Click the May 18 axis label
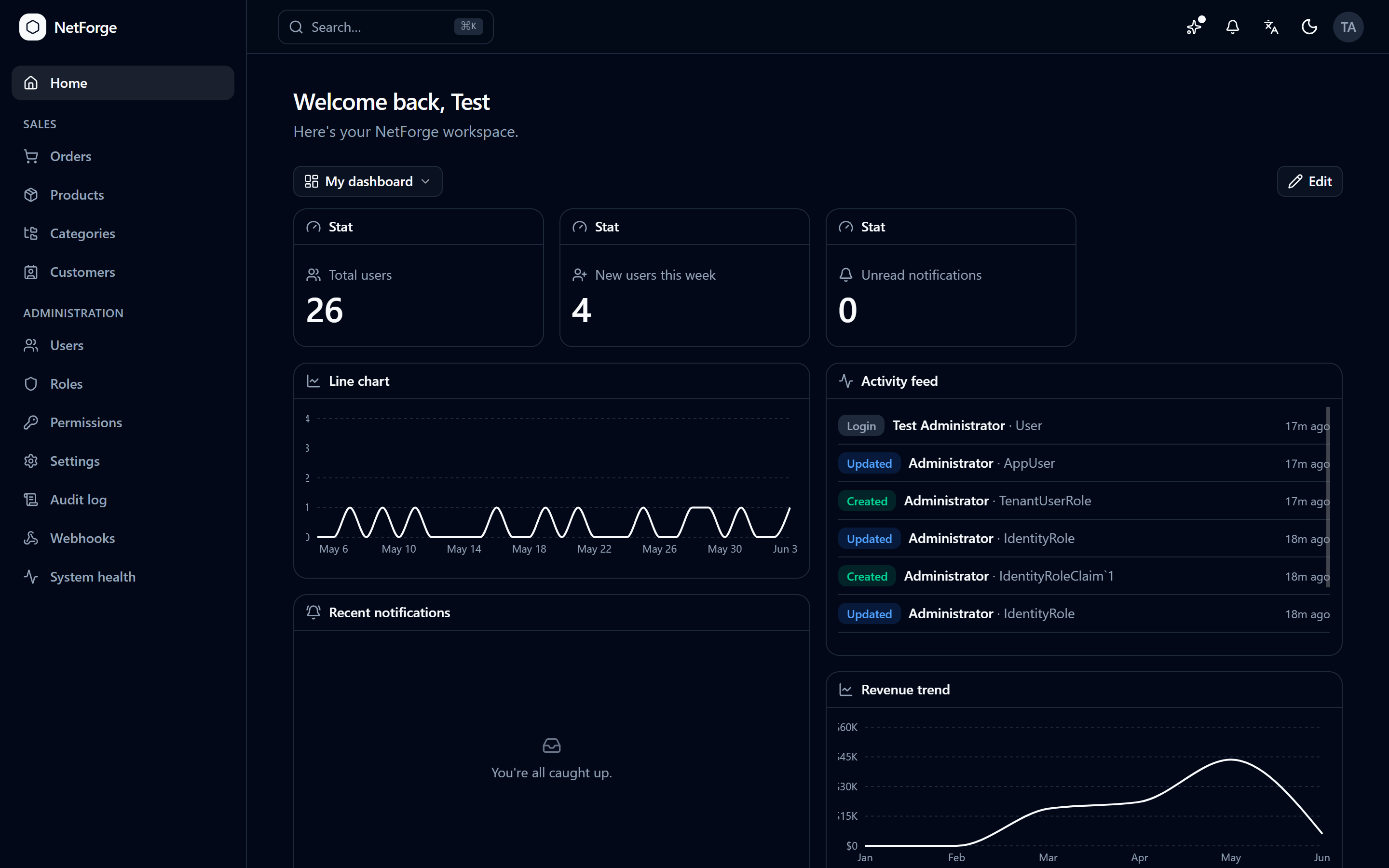Viewport: 1389px width, 868px height. coord(529,549)
